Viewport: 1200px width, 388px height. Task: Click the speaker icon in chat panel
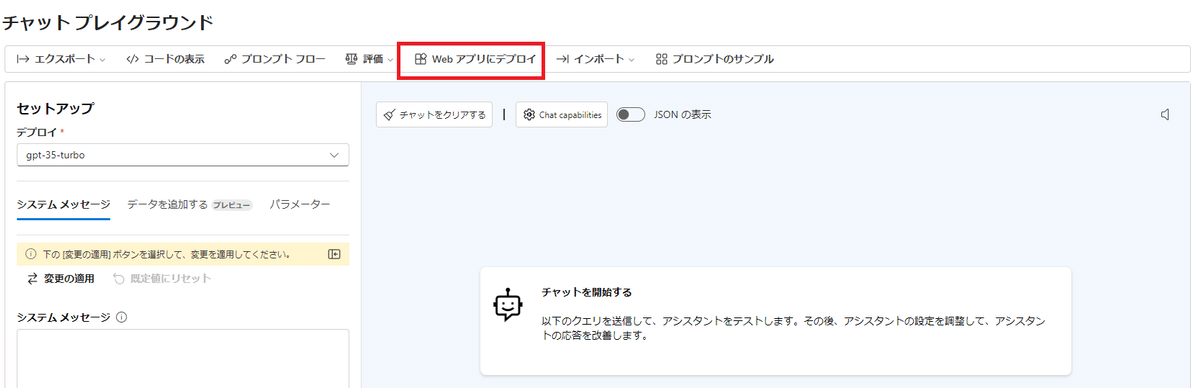(1165, 115)
